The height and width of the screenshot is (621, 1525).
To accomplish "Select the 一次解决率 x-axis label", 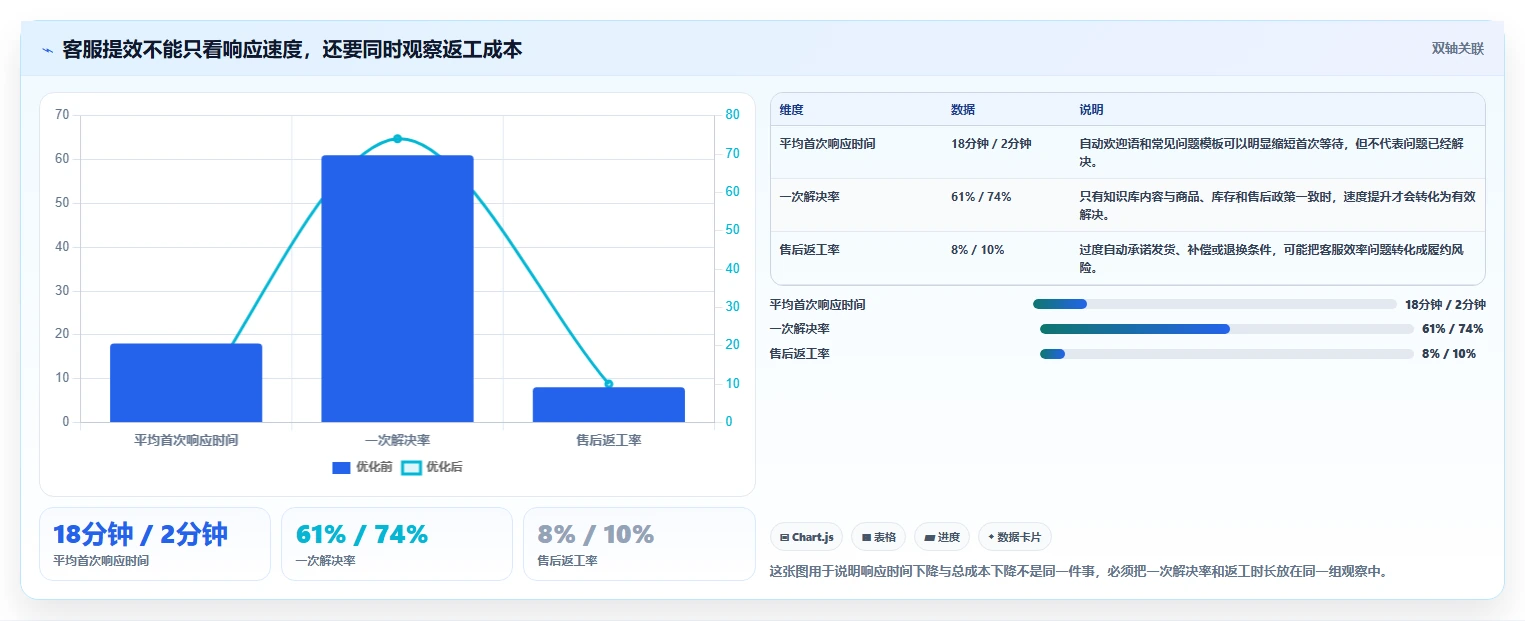I will point(397,440).
